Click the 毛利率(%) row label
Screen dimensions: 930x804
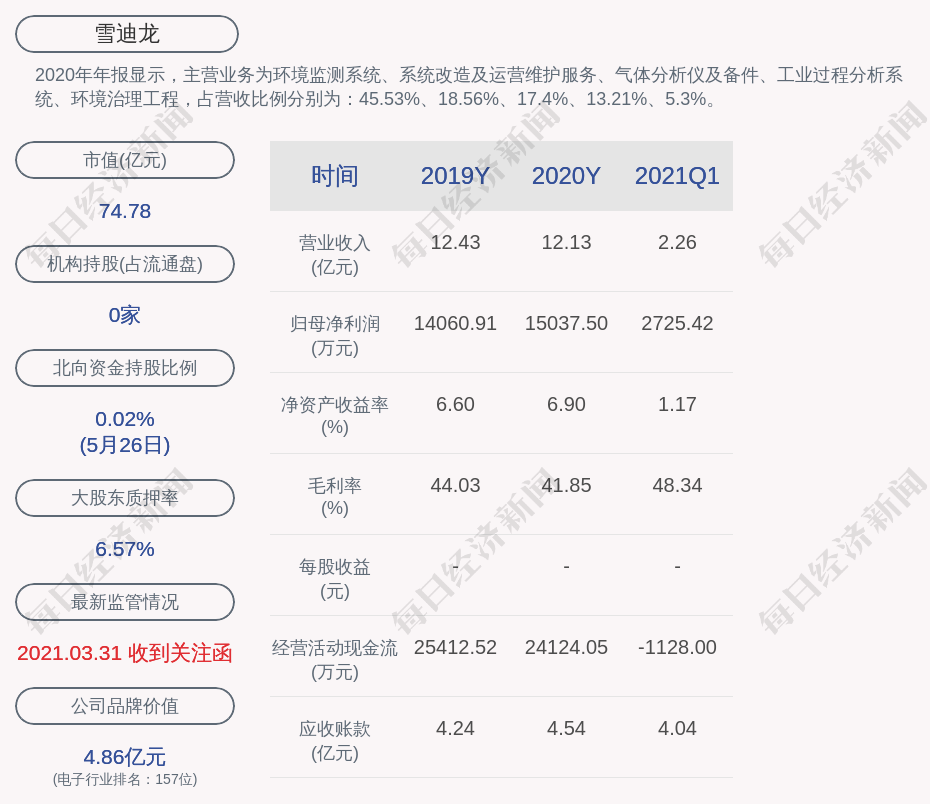click(x=335, y=497)
